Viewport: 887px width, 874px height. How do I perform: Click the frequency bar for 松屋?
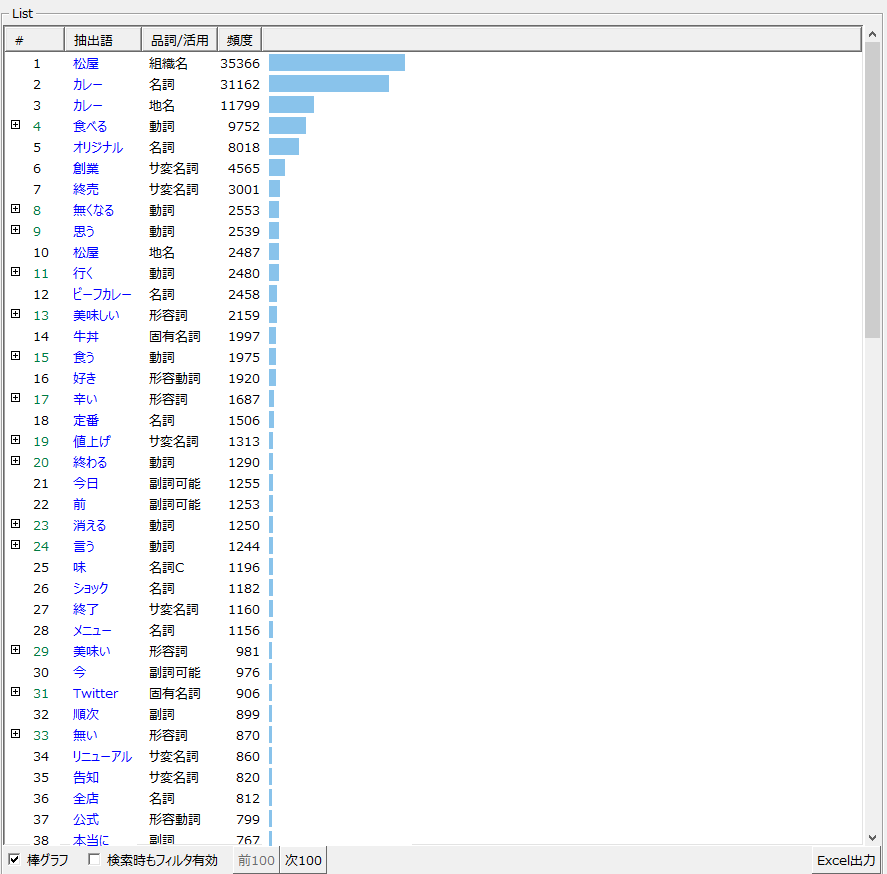click(336, 63)
